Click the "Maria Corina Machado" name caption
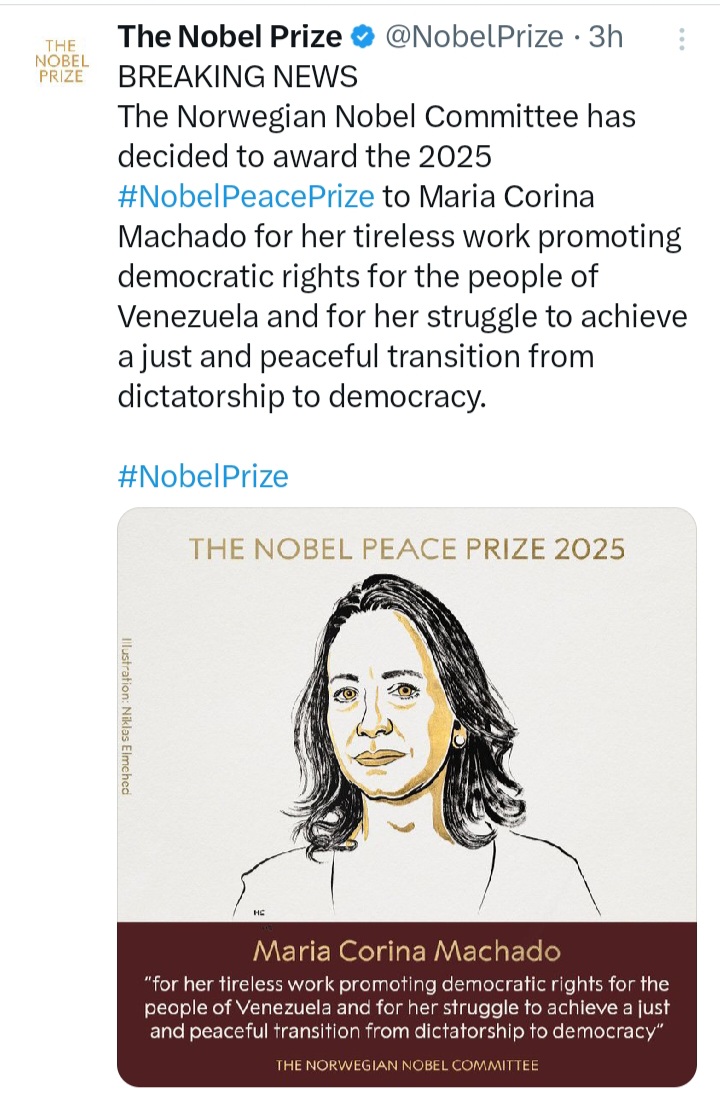Image resolution: width=720 pixels, height=1095 pixels. (x=407, y=949)
